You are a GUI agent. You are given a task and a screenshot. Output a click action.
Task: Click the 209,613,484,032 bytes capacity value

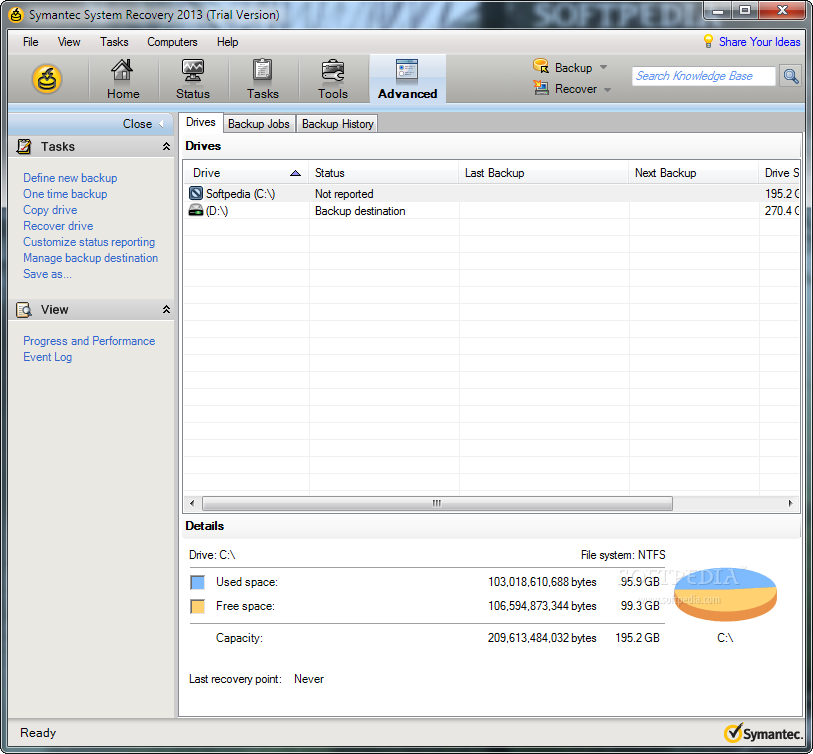(x=542, y=638)
